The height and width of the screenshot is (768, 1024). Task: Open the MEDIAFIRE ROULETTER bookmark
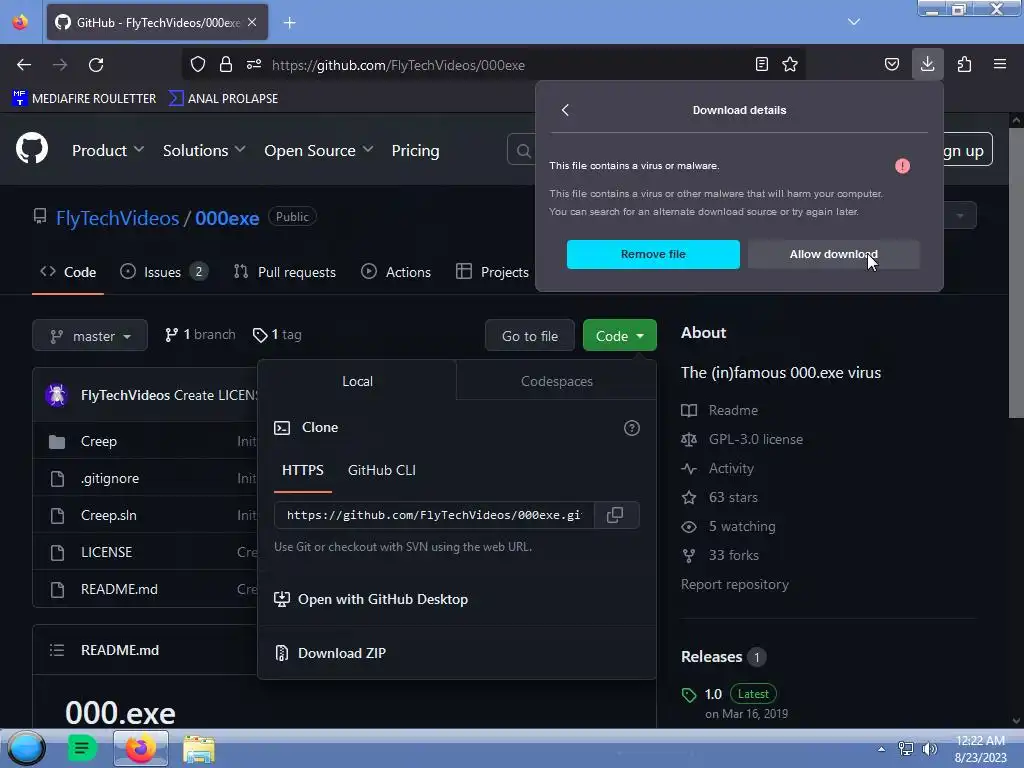click(84, 99)
